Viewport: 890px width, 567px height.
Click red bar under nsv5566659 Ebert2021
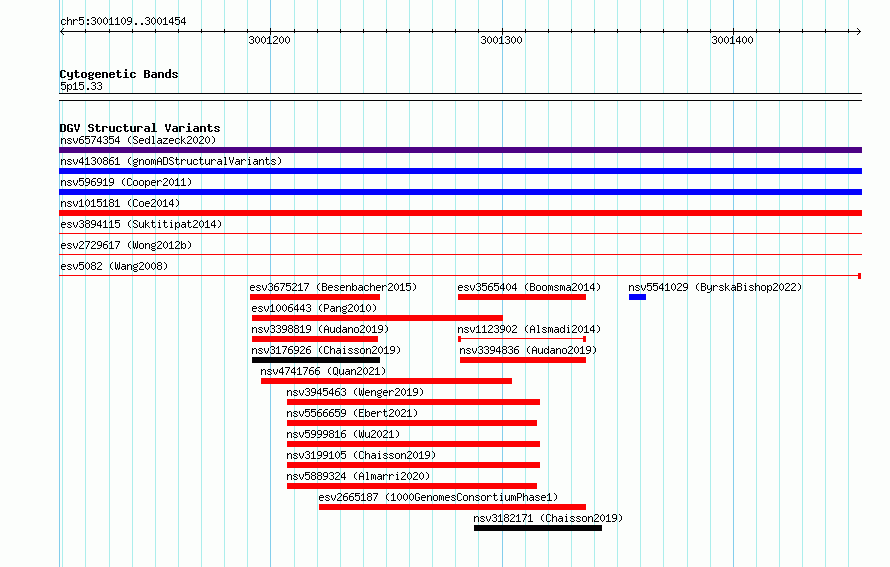pyautogui.click(x=412, y=423)
